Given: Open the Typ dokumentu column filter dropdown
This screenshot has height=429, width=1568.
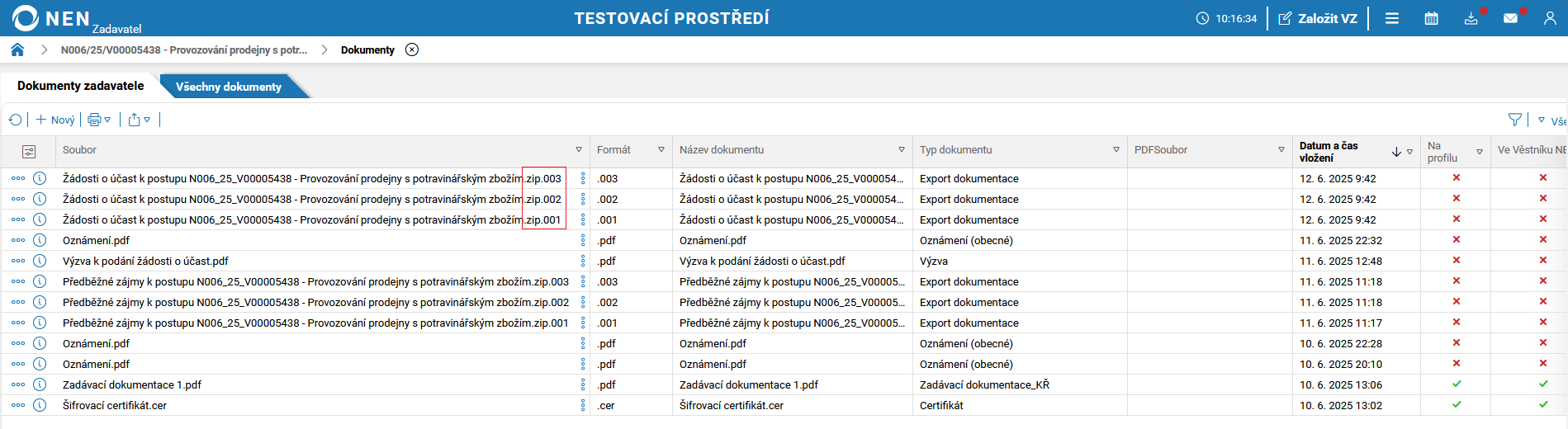Looking at the screenshot, I should coord(1116,150).
